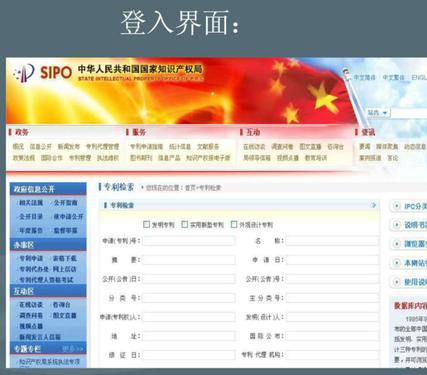Open the 互动 navigation section
This screenshot has height=375, width=427.
point(253,132)
